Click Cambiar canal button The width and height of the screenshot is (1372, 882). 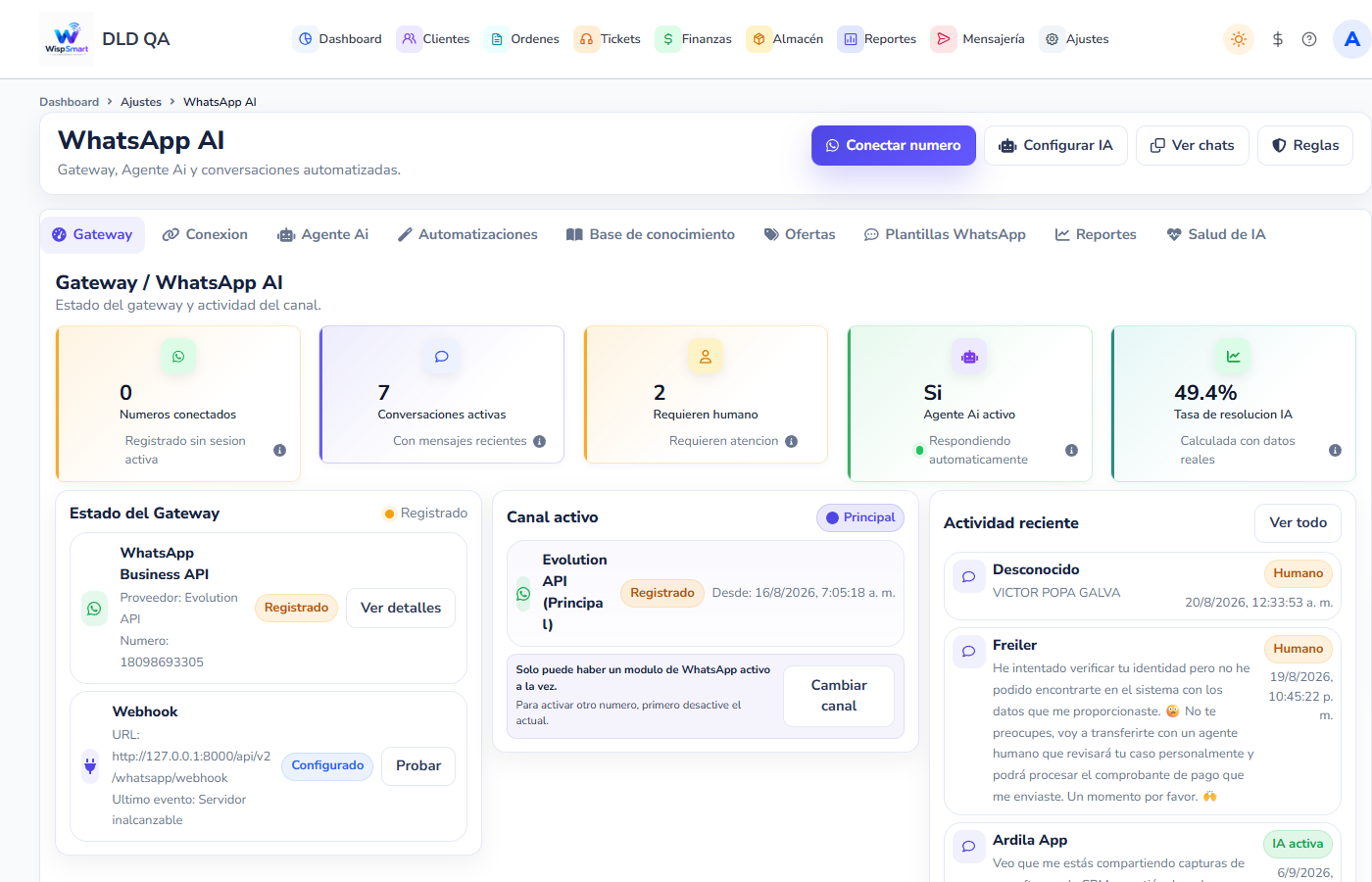(839, 696)
